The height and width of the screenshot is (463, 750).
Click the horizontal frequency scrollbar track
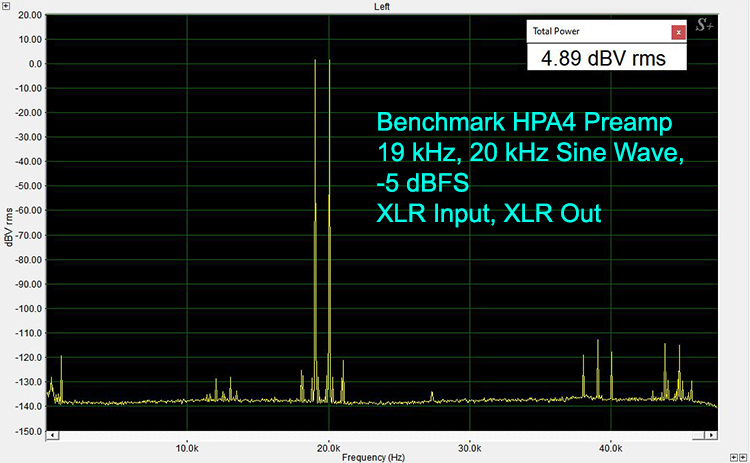tap(380, 436)
